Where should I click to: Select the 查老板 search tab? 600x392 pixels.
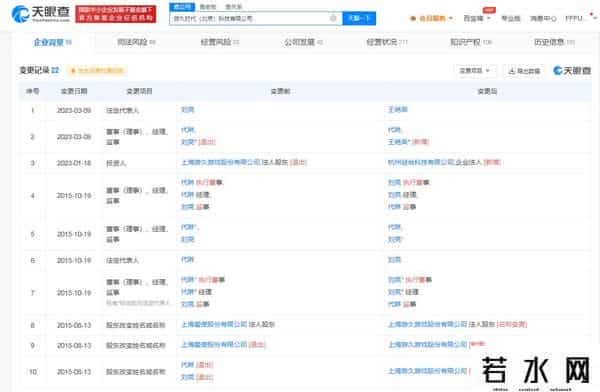point(208,7)
